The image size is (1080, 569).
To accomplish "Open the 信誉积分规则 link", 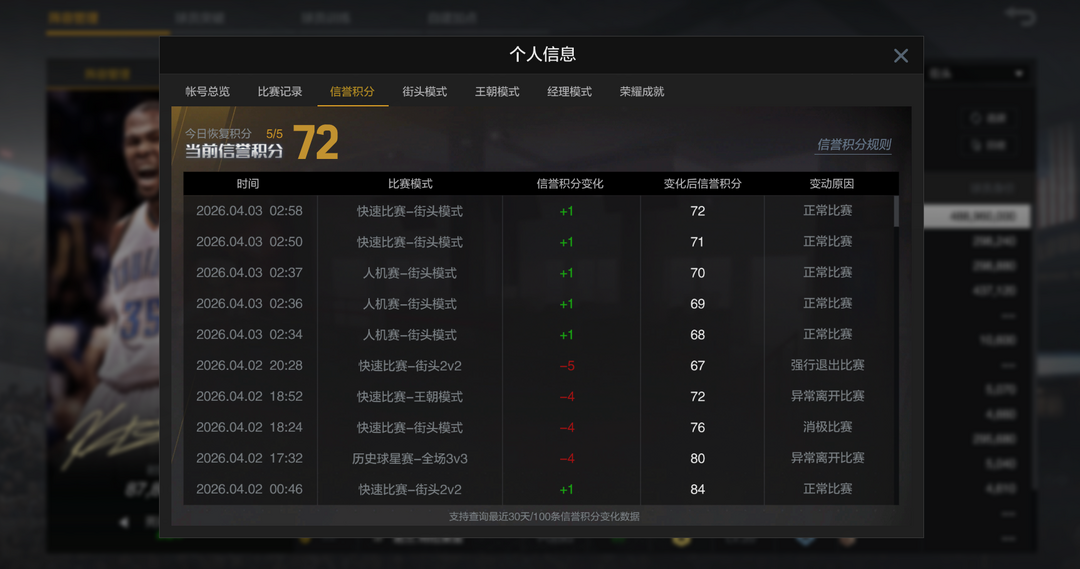I will (853, 144).
